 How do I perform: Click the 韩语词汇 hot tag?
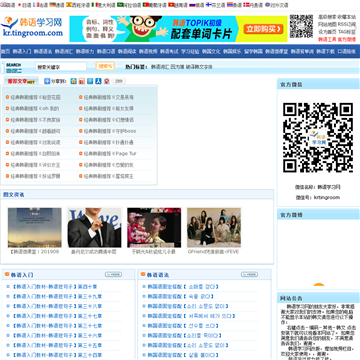pos(160,67)
